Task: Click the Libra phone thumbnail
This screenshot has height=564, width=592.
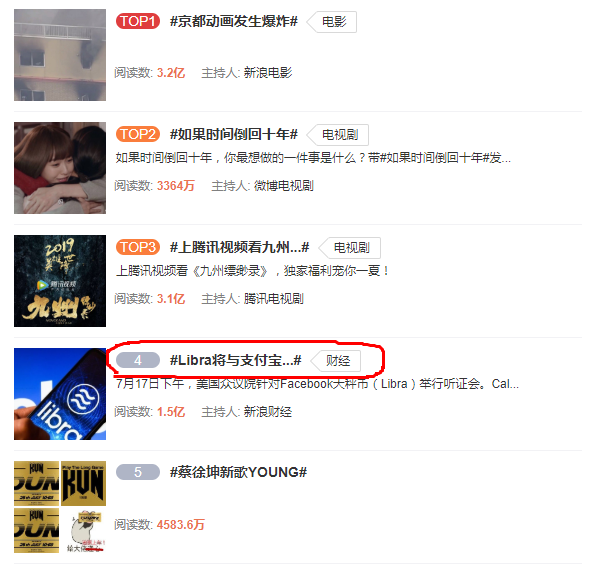Action: pos(60,394)
